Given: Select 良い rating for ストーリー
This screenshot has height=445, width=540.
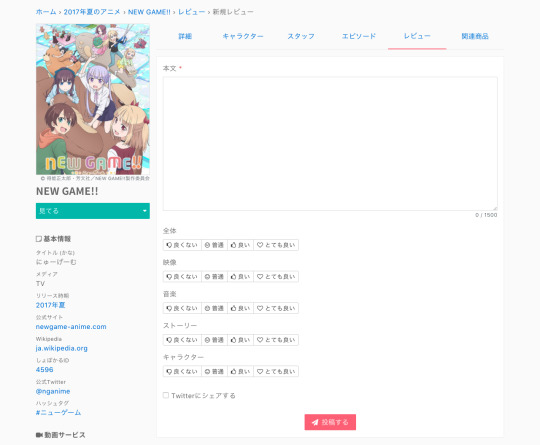Looking at the screenshot, I should (x=240, y=340).
